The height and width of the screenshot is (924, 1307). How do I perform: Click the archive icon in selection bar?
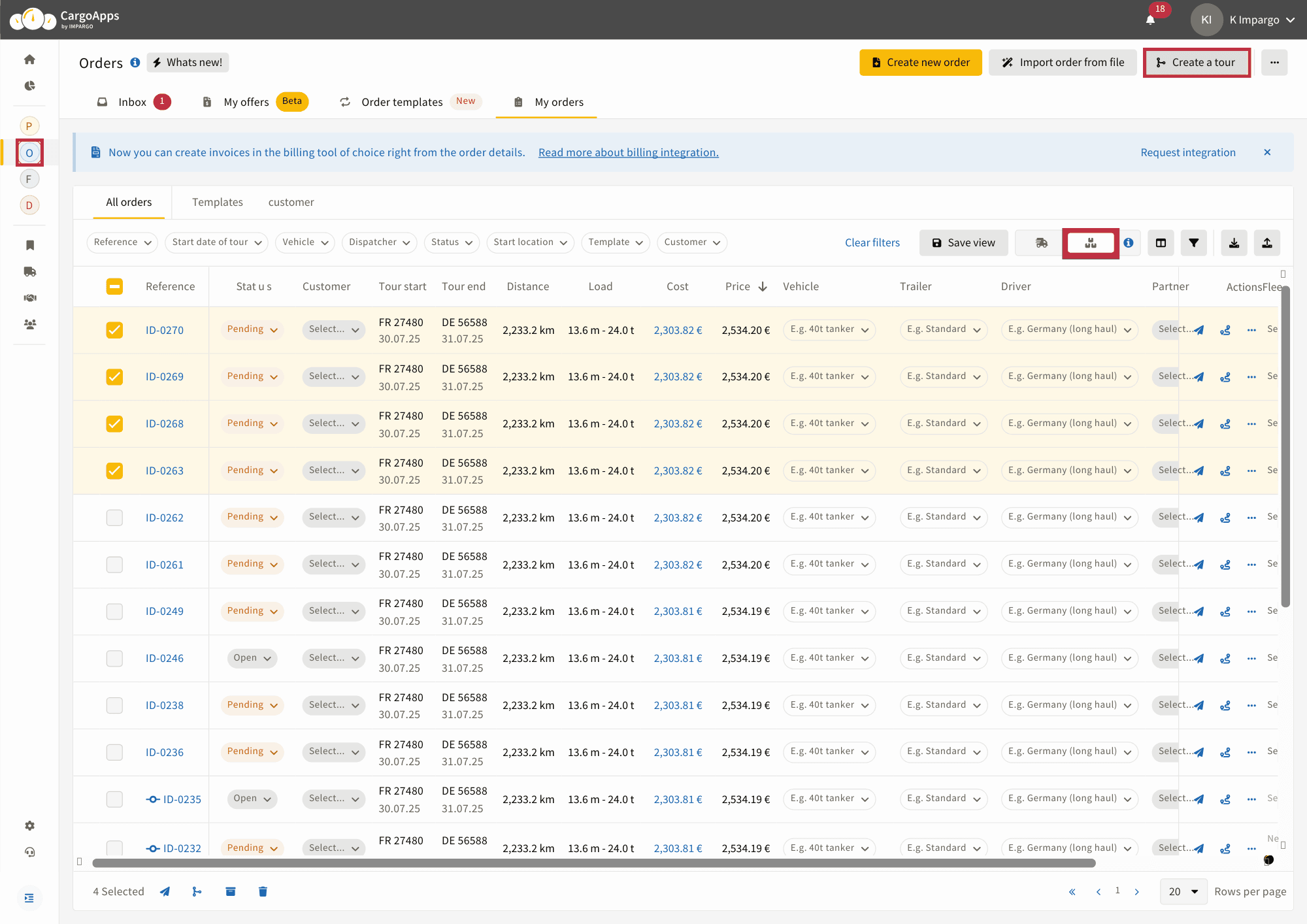tap(230, 891)
